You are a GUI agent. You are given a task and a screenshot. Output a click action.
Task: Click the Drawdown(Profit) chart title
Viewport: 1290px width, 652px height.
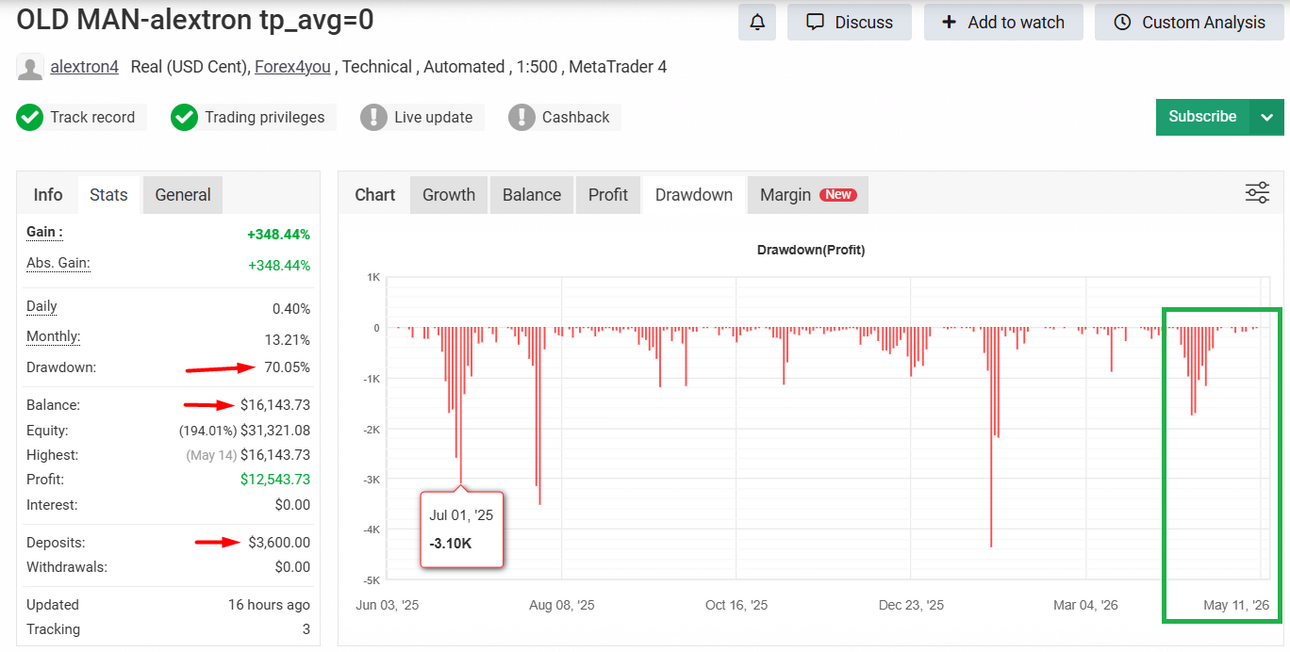point(810,250)
